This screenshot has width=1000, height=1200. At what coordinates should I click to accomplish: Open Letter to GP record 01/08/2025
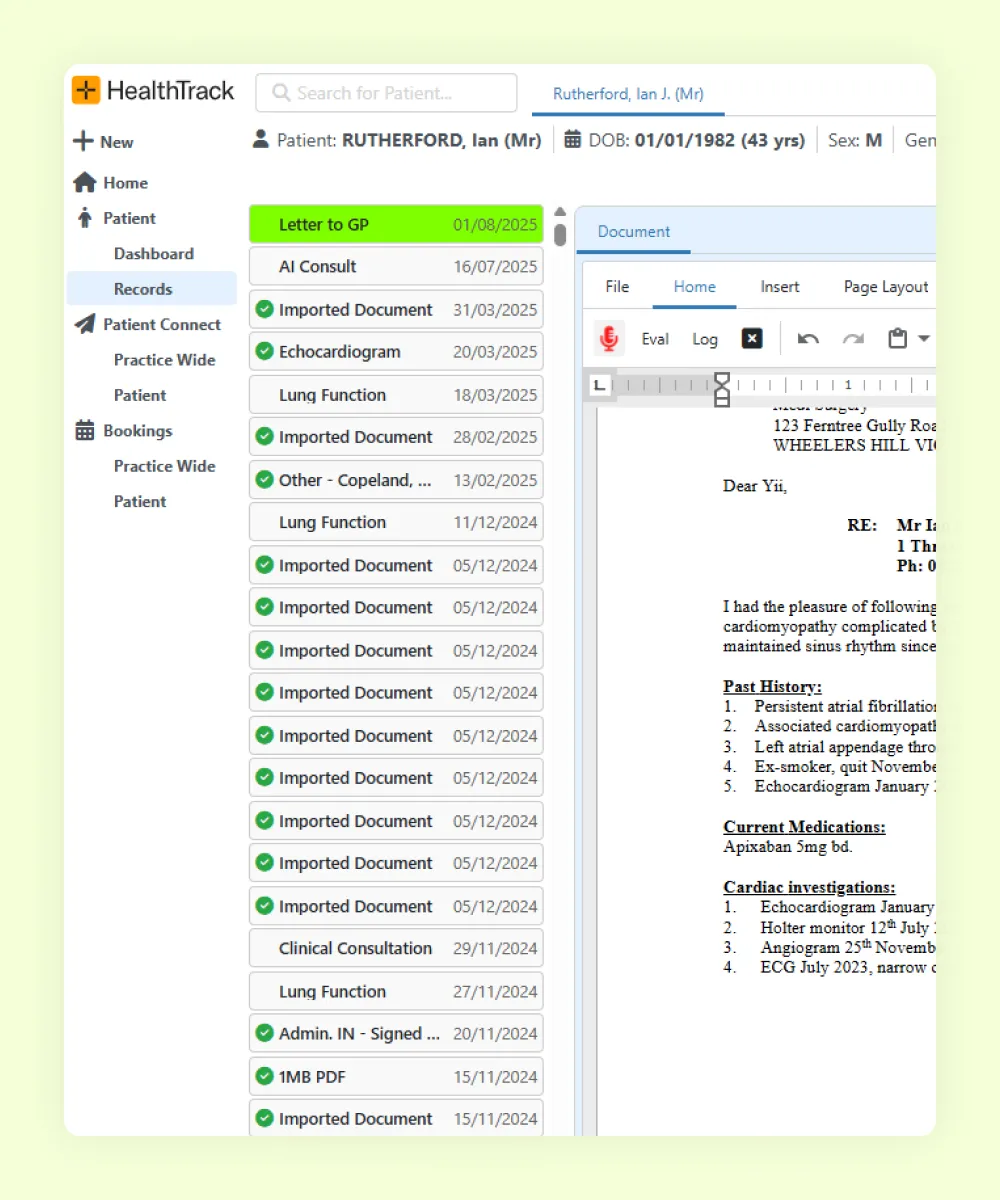point(396,224)
